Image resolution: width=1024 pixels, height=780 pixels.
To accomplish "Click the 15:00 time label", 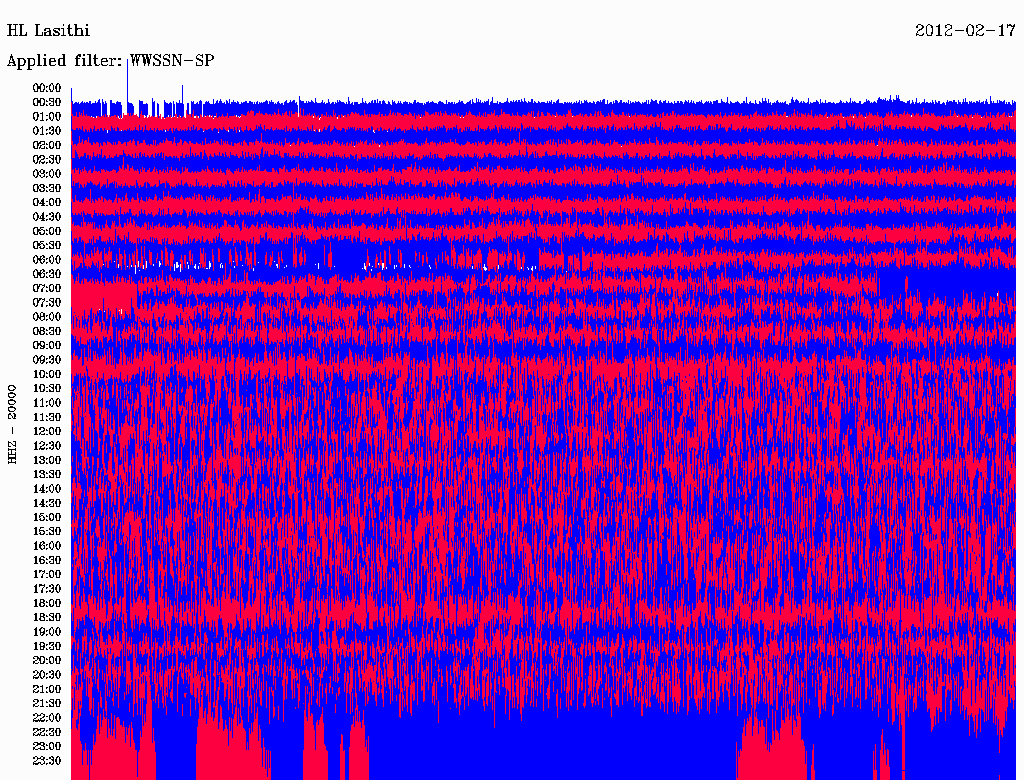I will coord(47,517).
